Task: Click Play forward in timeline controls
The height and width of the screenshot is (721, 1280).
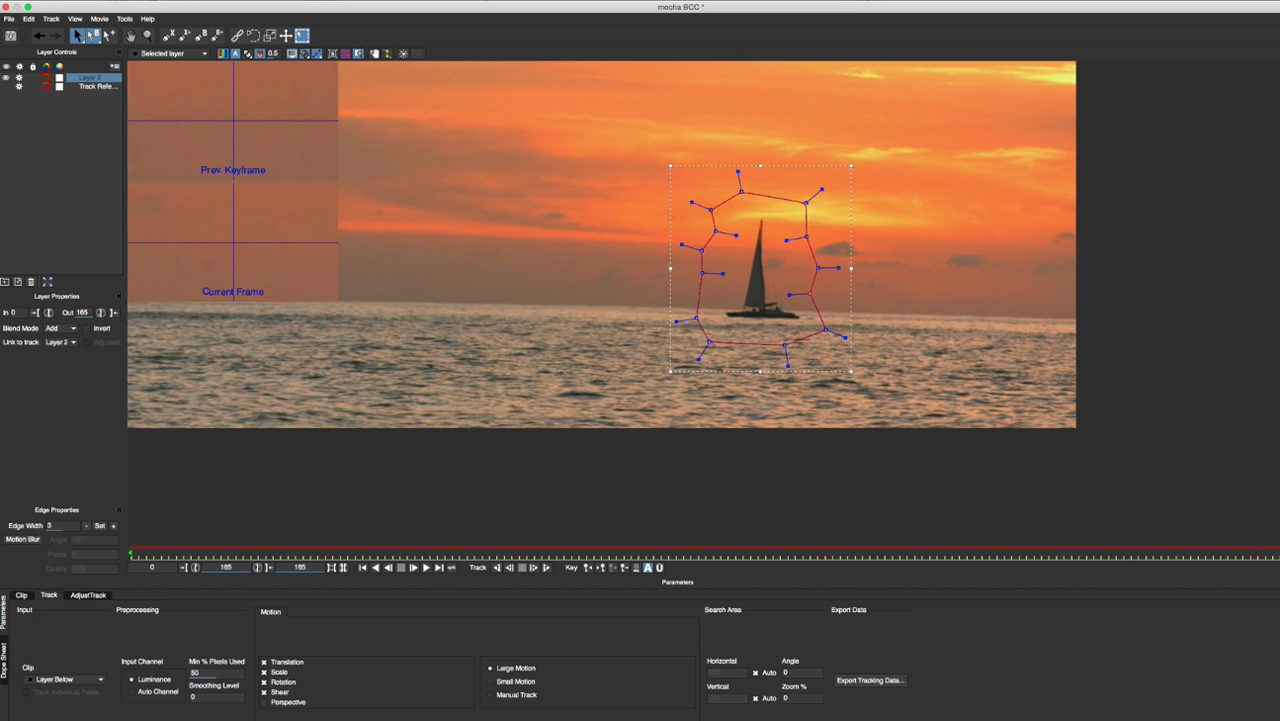Action: 426,568
